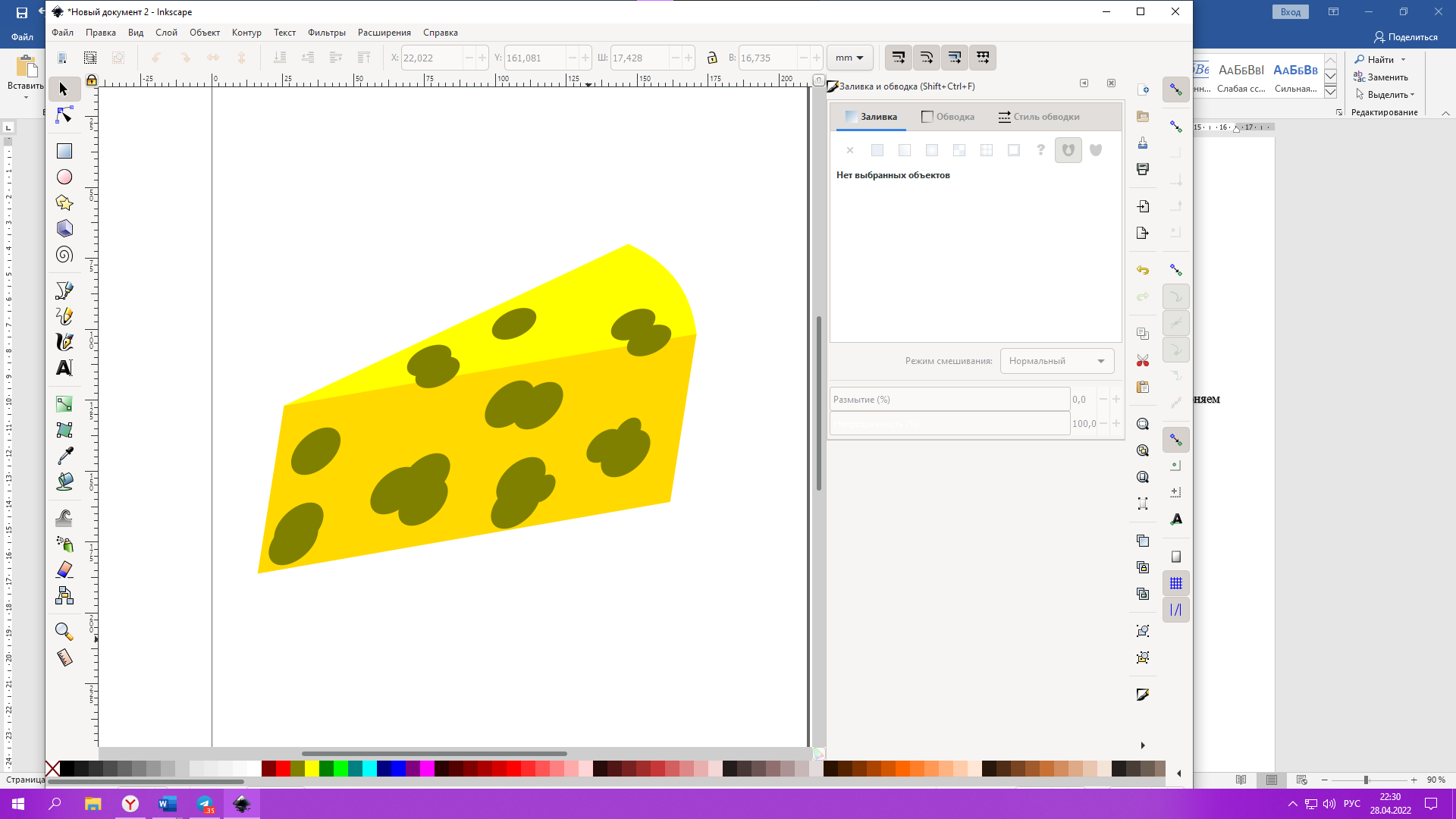The width and height of the screenshot is (1456, 819).
Task: Select the Spray tool
Action: click(64, 544)
